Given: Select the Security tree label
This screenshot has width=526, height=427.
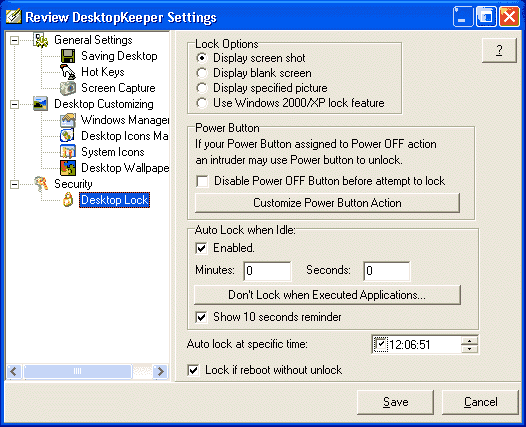Looking at the screenshot, I should pyautogui.click(x=73, y=184).
